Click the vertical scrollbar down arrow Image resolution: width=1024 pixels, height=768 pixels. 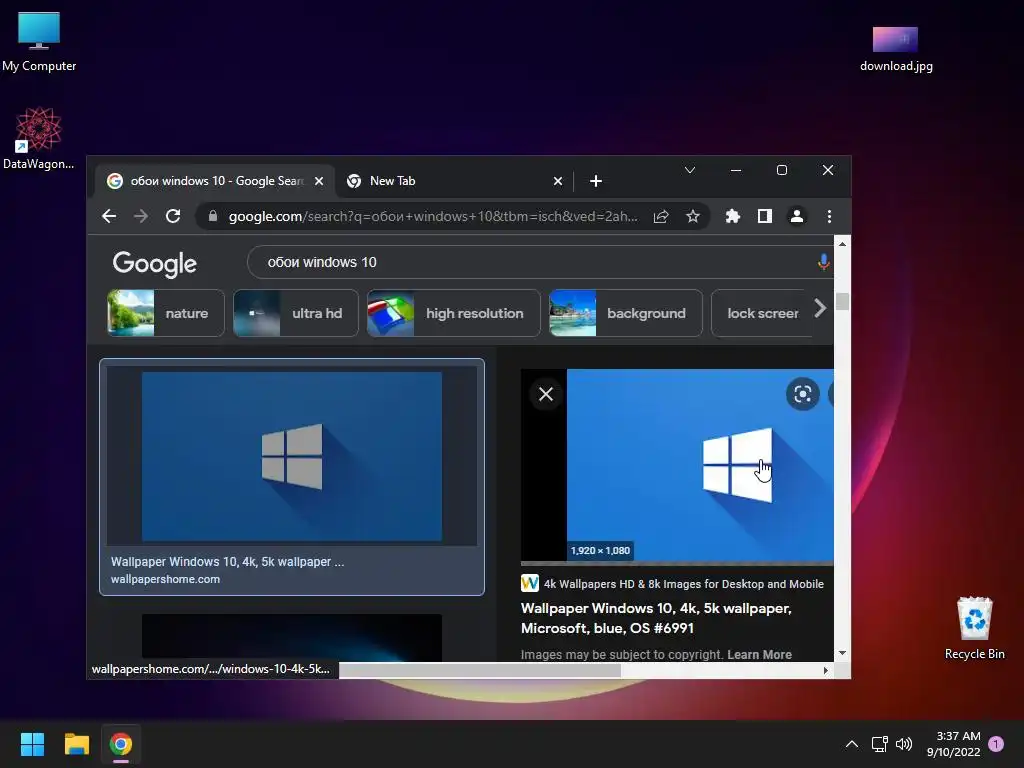(842, 652)
